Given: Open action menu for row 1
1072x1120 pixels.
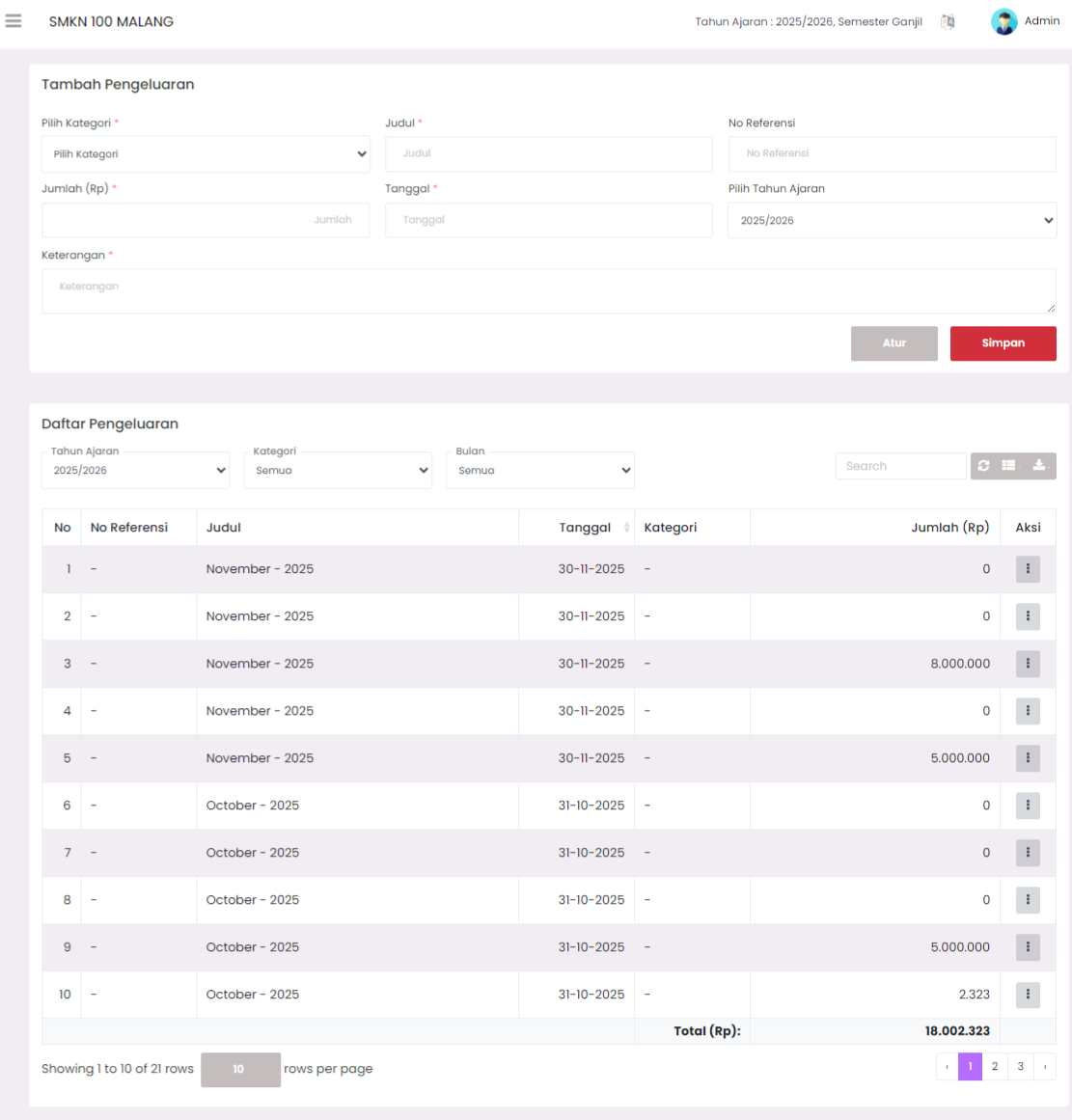Looking at the screenshot, I should point(1028,569).
